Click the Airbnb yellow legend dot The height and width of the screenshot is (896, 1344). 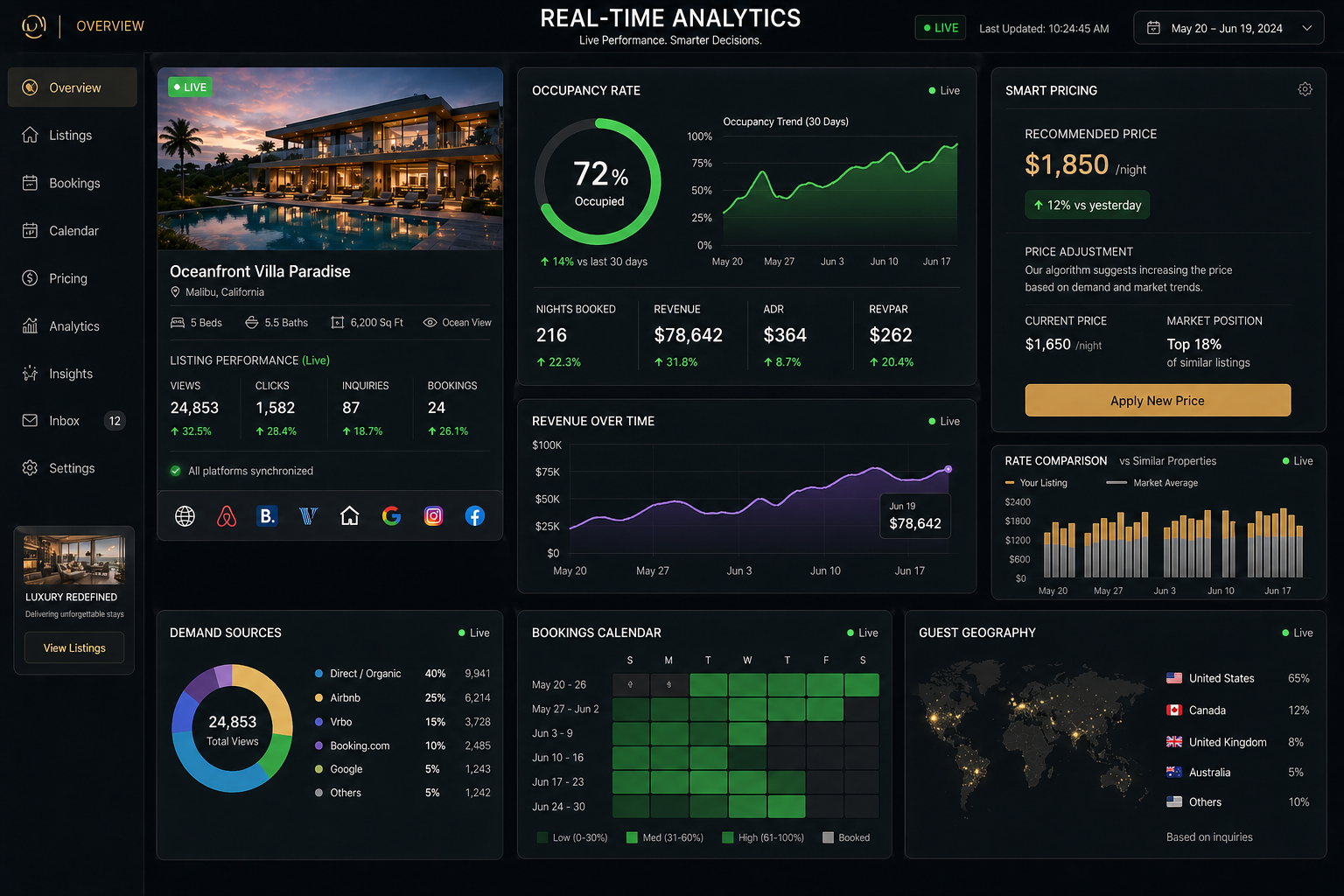318,697
